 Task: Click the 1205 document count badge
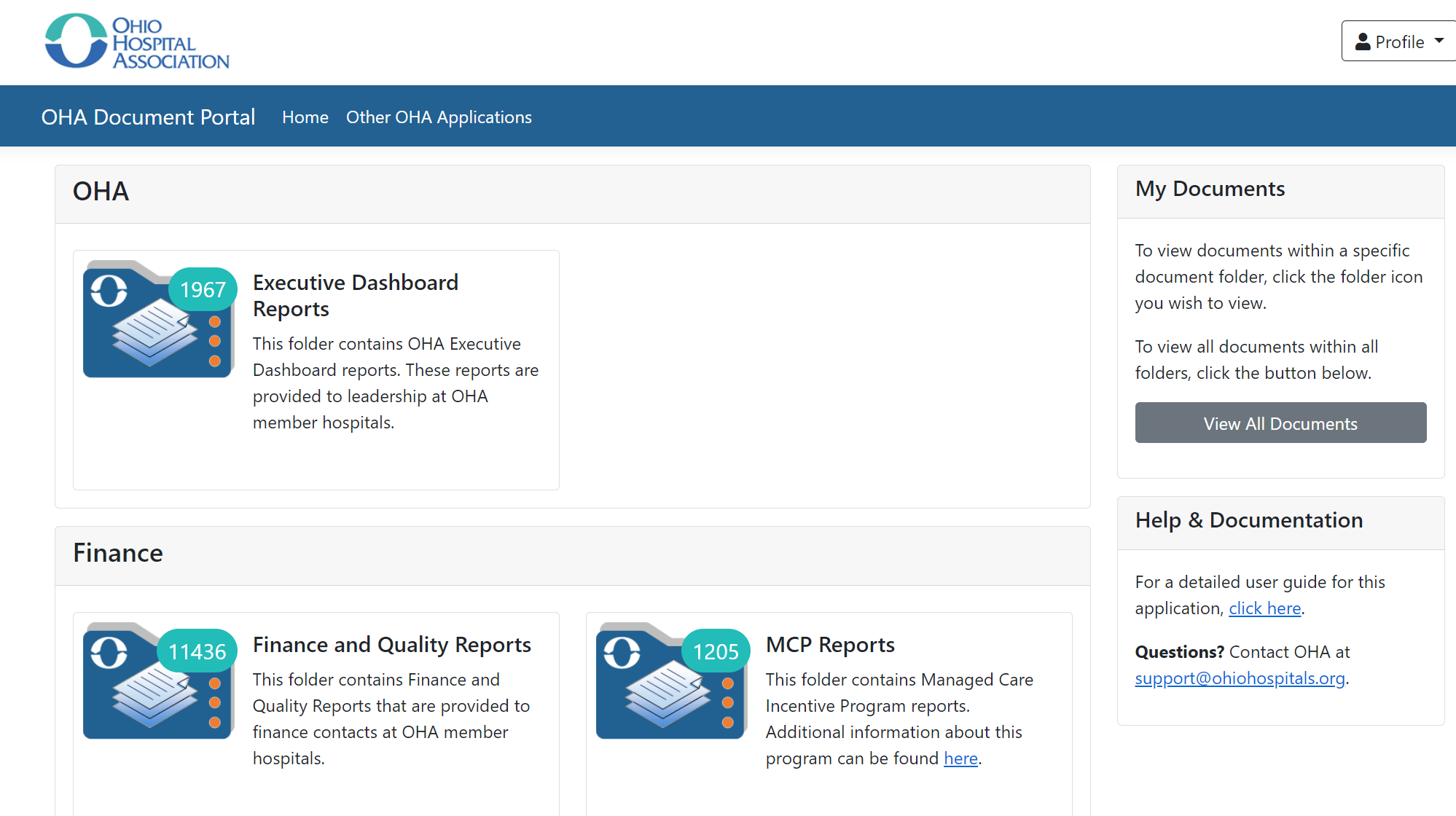point(715,651)
